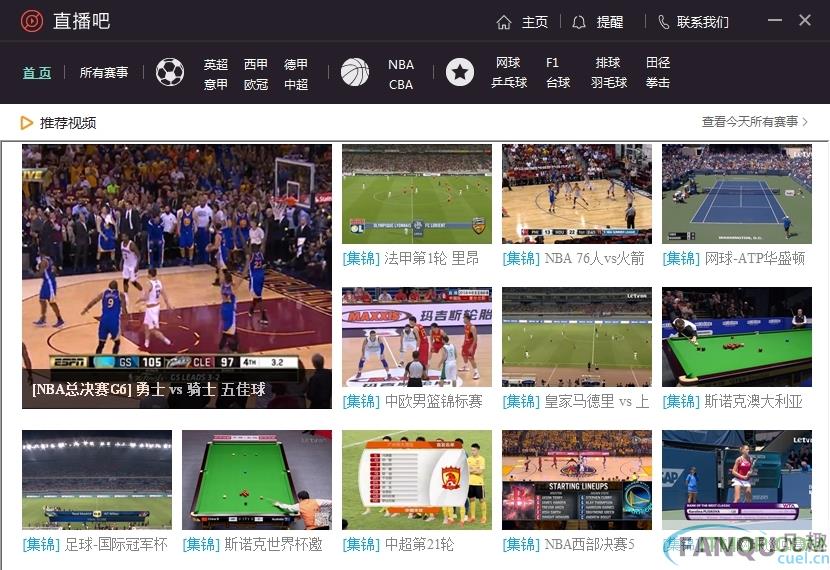The width and height of the screenshot is (830, 570).
Task: Click the reminder bell icon
Action: 579,22
